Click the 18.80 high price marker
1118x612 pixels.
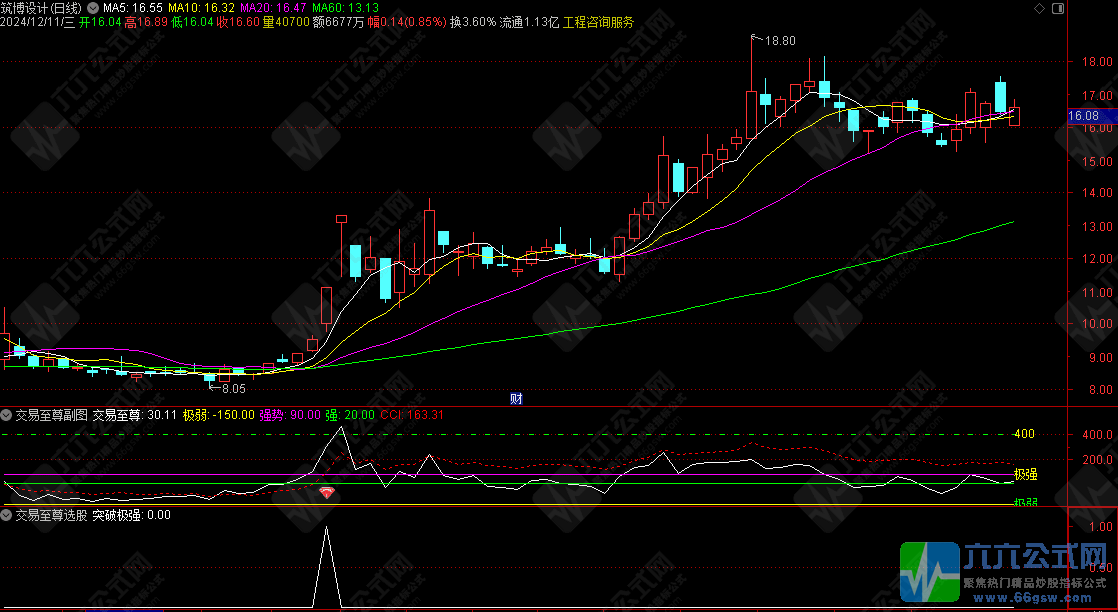point(779,41)
